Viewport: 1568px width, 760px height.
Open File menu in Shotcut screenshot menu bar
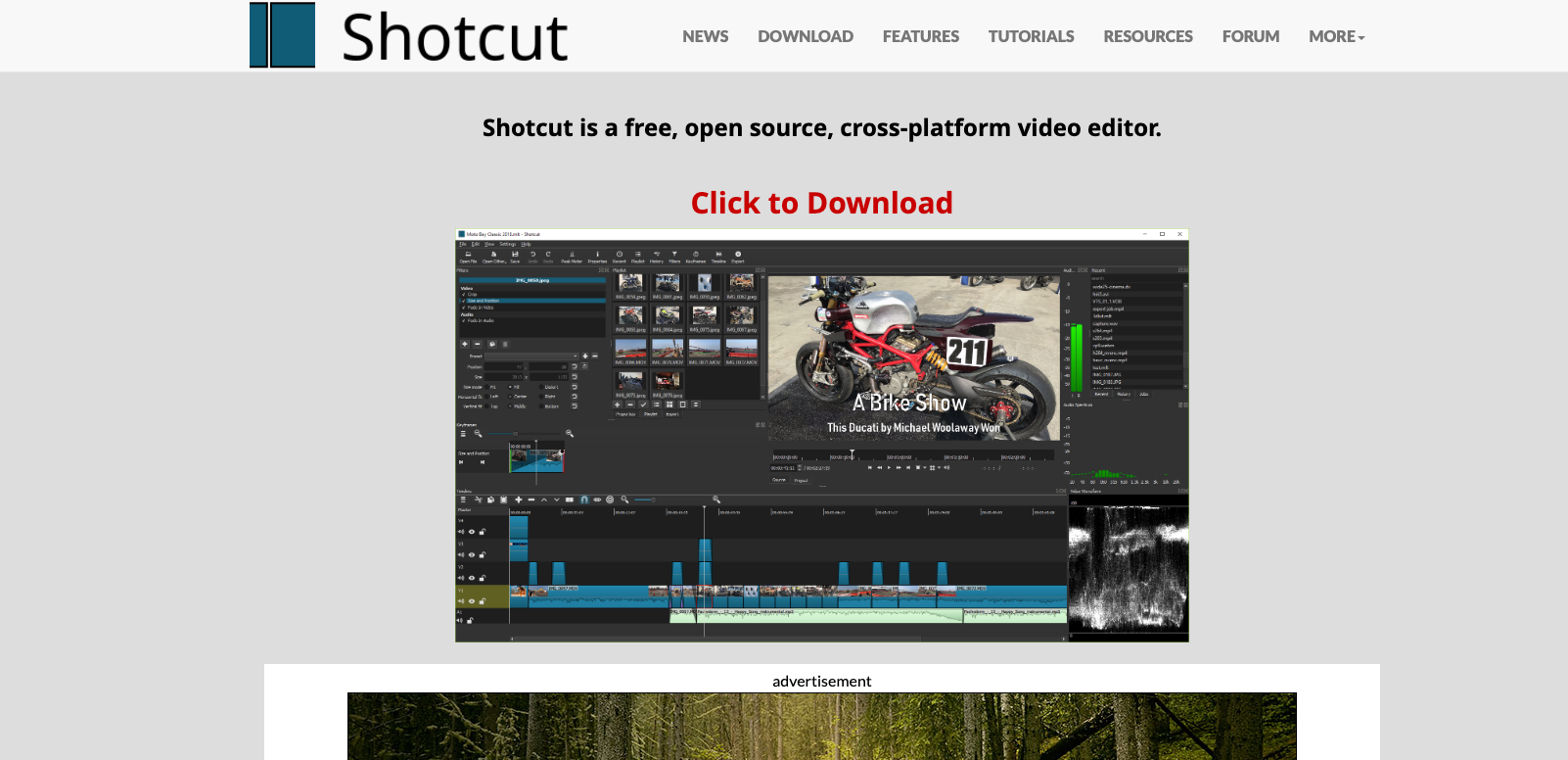coord(462,244)
